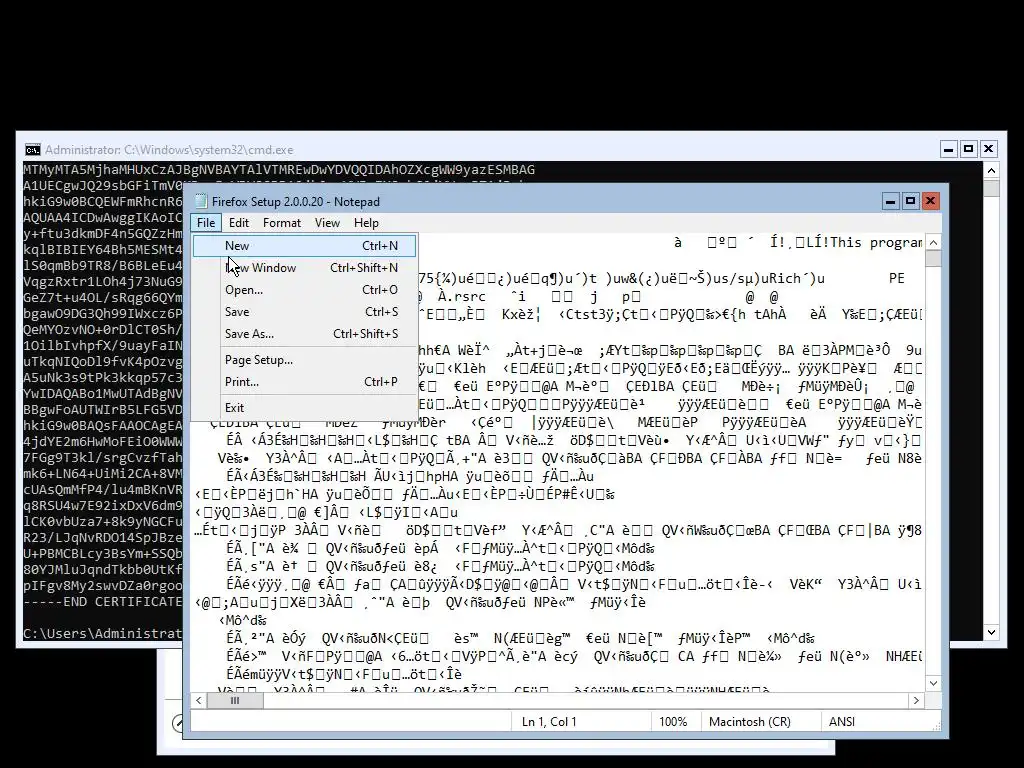Click the 'PE' header text in Notepad
This screenshot has width=1024, height=768.
897,278
